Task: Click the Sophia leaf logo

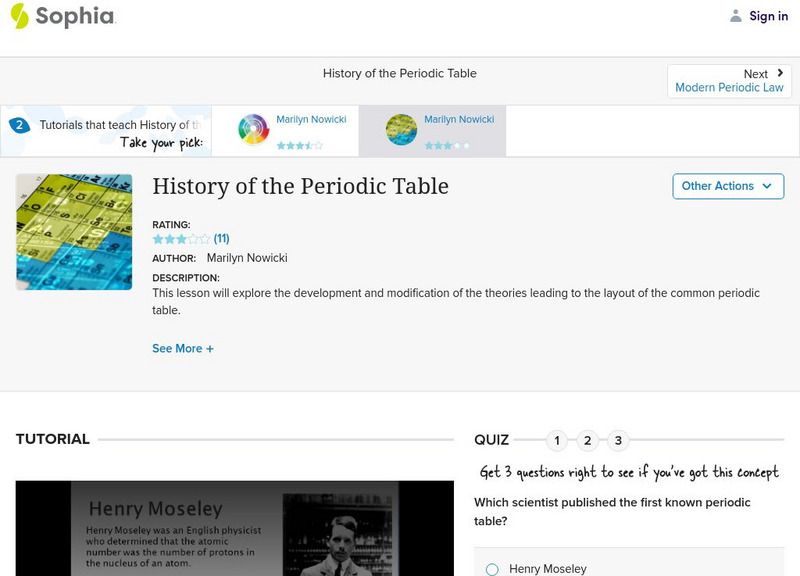Action: 18,16
